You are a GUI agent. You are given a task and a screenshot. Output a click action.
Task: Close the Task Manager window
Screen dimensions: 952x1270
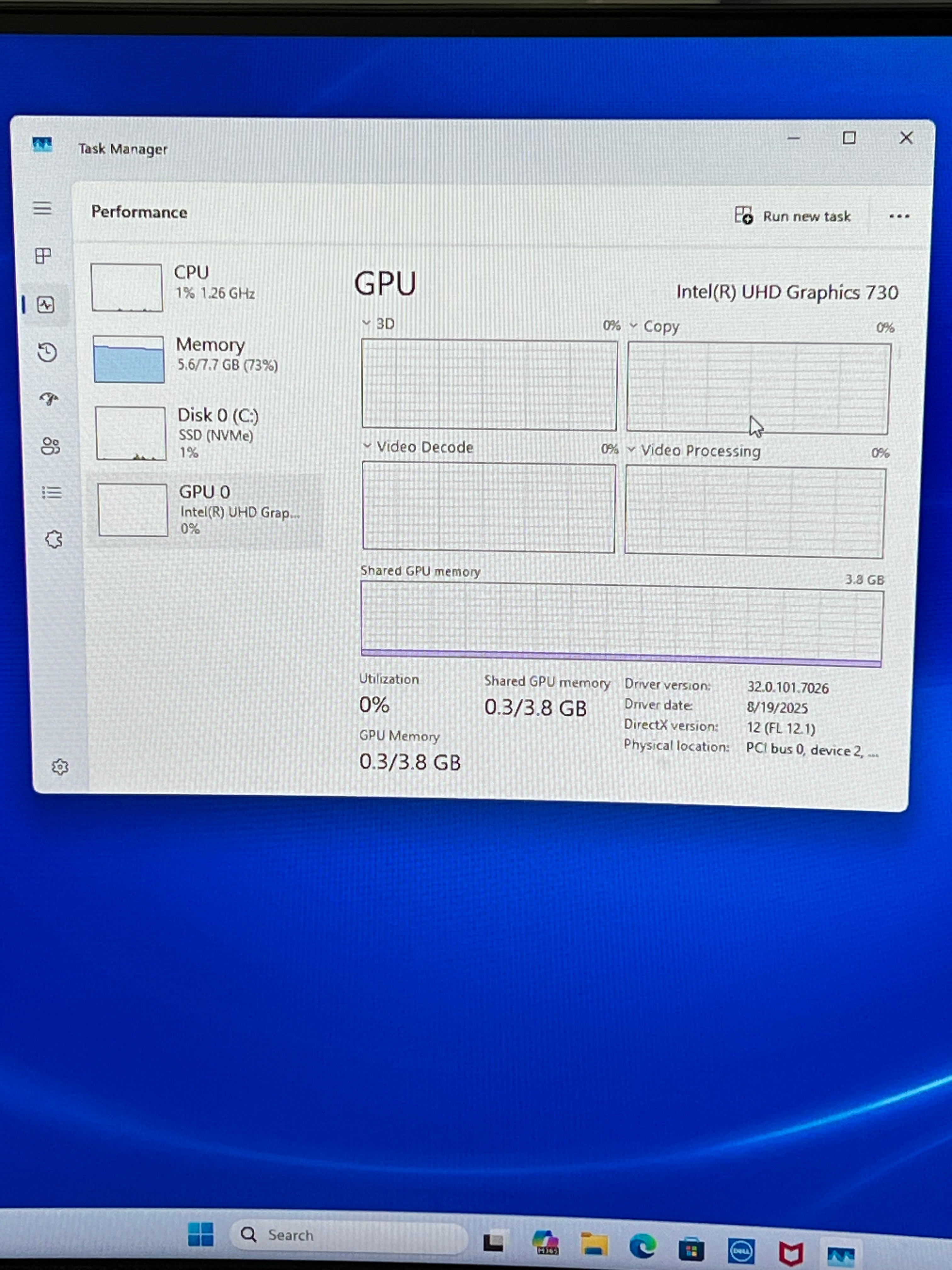click(906, 138)
